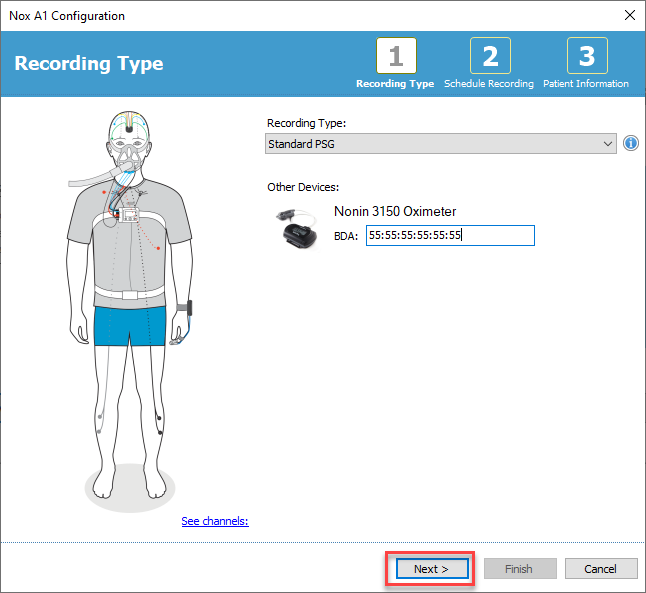Click the BDA address input field
The height and width of the screenshot is (593, 646).
point(450,235)
